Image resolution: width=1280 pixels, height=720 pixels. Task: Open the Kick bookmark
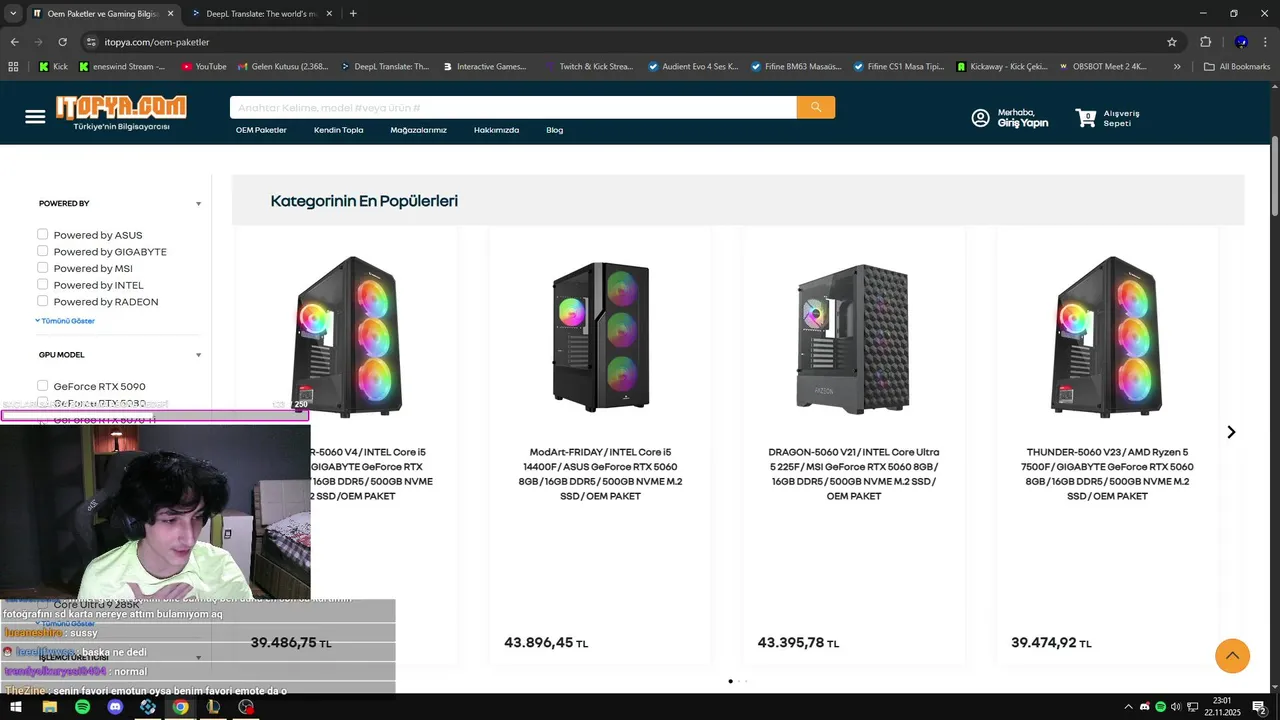tap(54, 67)
